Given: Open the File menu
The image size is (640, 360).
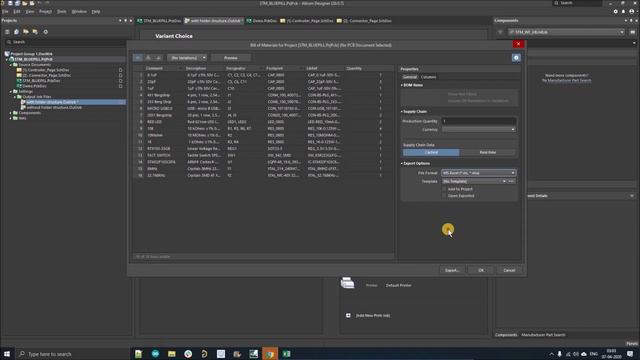Looking at the screenshot, I should click(5, 11).
